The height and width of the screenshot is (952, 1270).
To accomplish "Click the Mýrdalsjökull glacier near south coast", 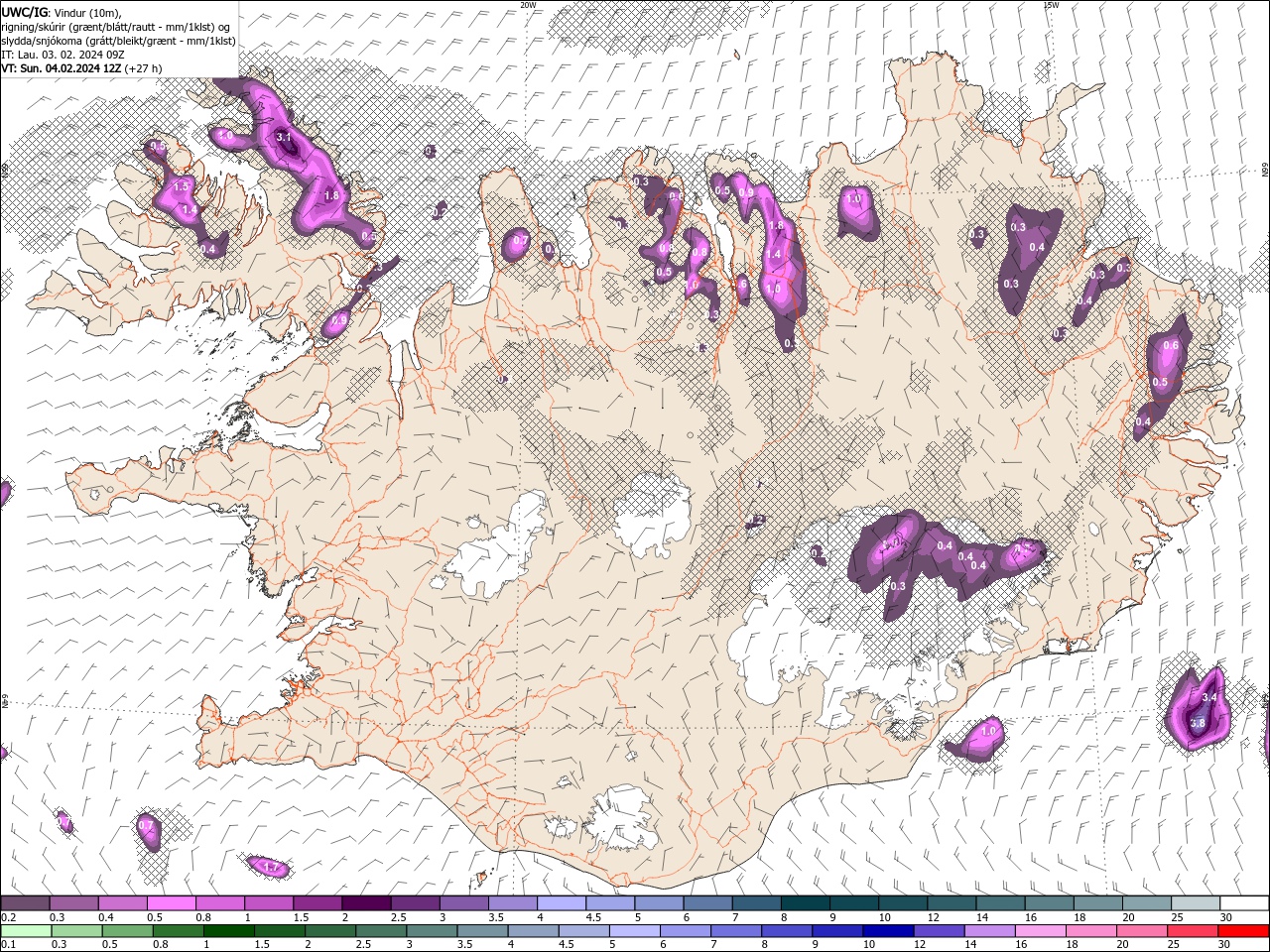I will pyautogui.click(x=621, y=821).
